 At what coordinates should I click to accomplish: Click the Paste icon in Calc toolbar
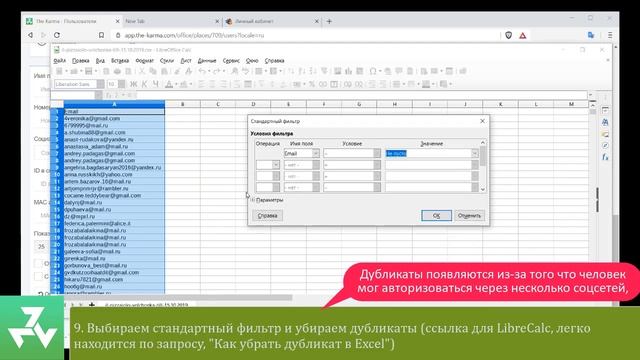164,71
